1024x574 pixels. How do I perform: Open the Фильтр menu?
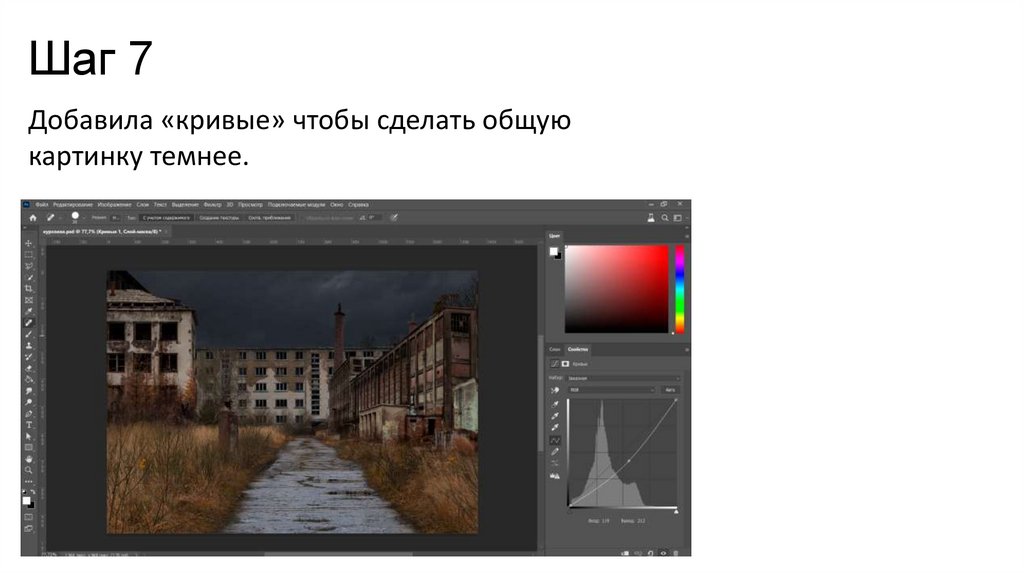pyautogui.click(x=212, y=204)
